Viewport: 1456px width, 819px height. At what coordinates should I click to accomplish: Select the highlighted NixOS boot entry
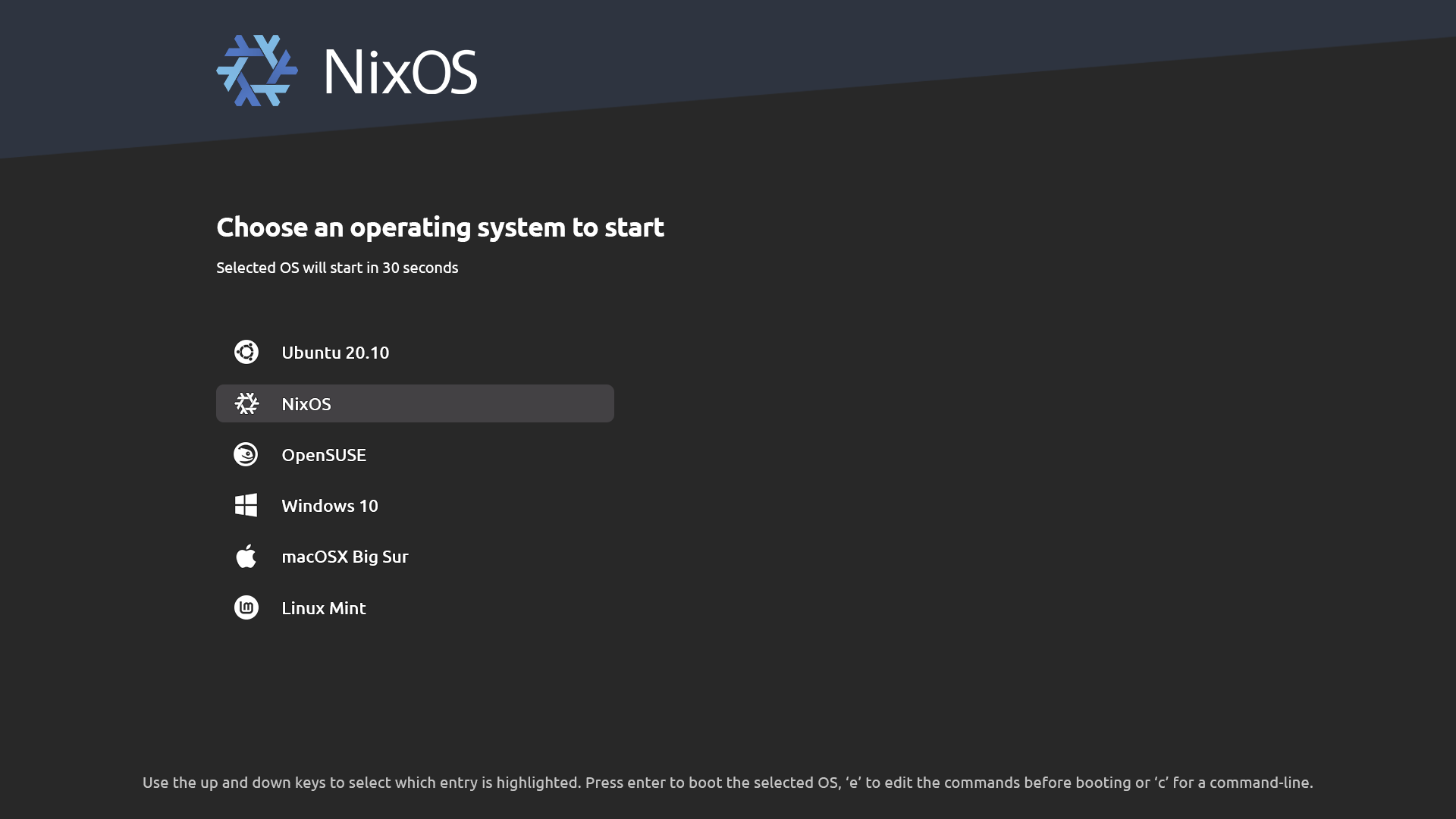click(x=415, y=403)
